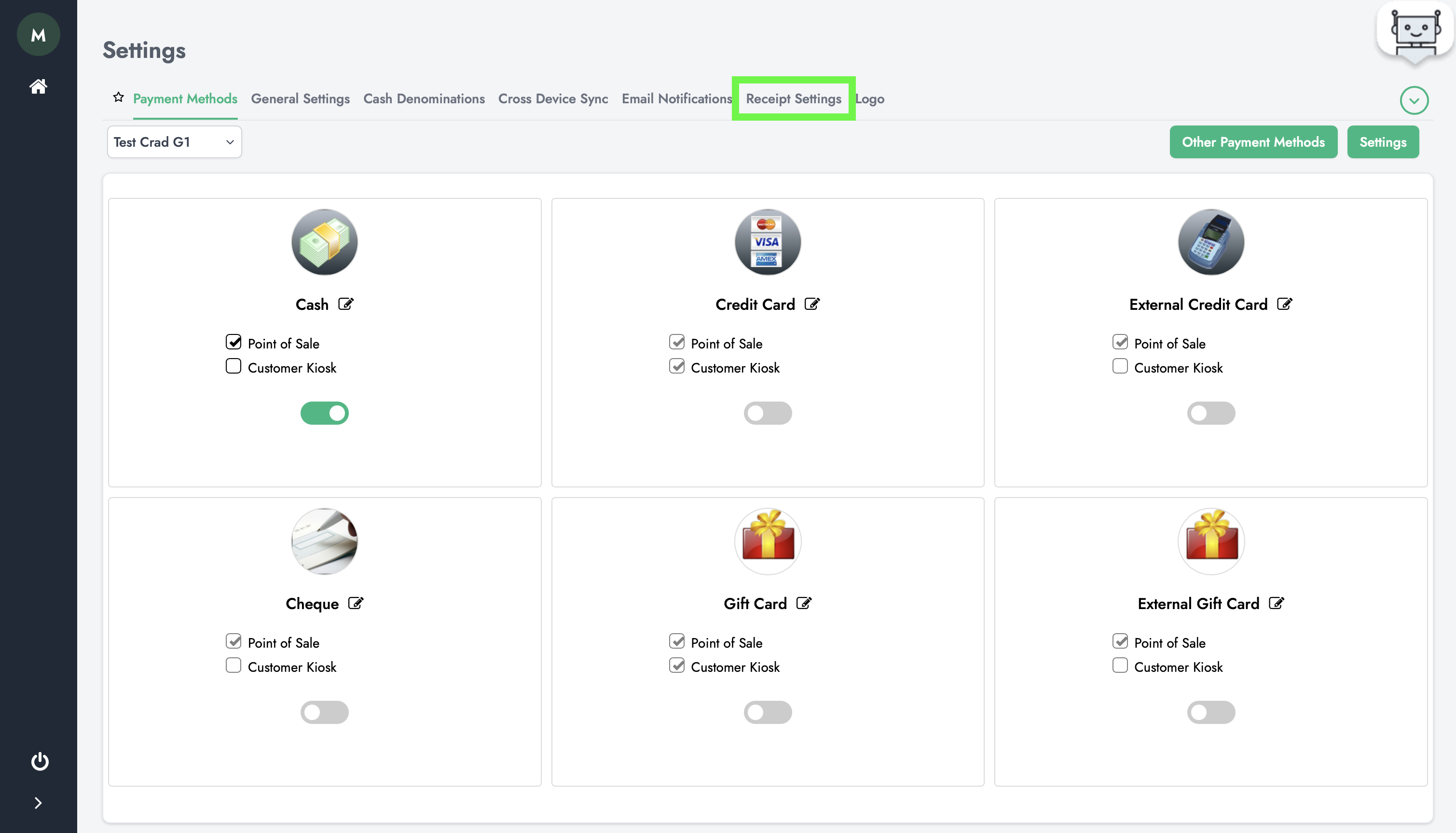Toggle the Credit Card payment on
1456x833 pixels.
767,412
